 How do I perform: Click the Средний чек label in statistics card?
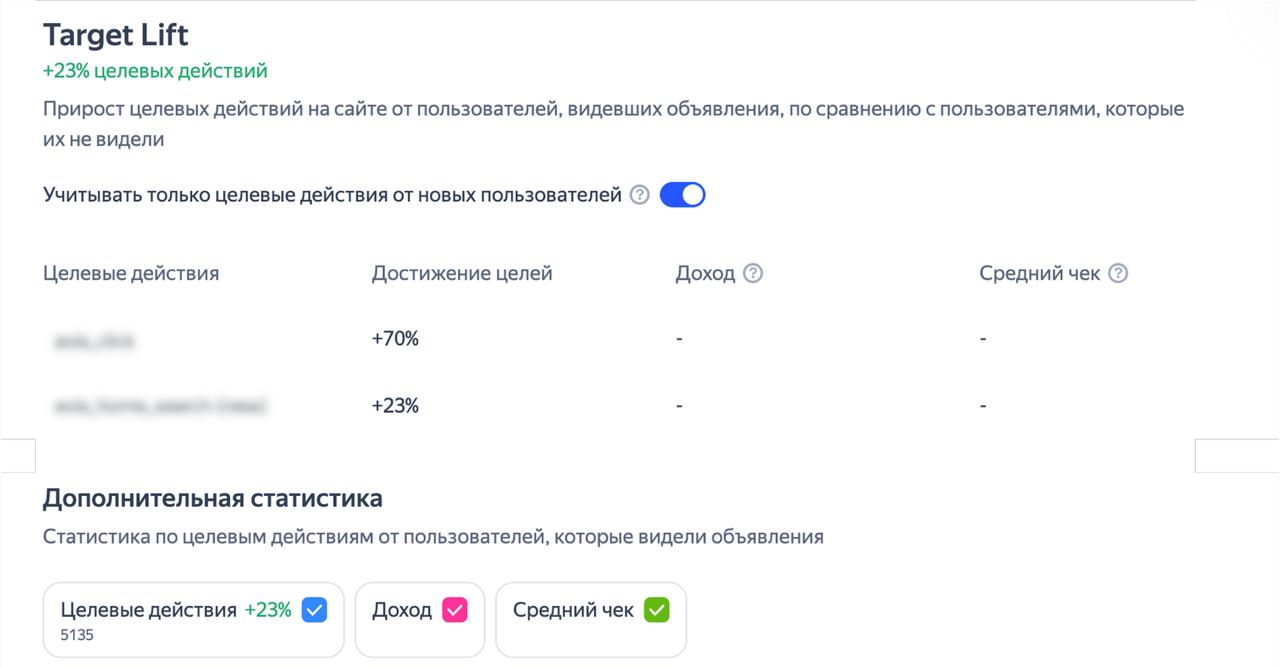[x=573, y=610]
